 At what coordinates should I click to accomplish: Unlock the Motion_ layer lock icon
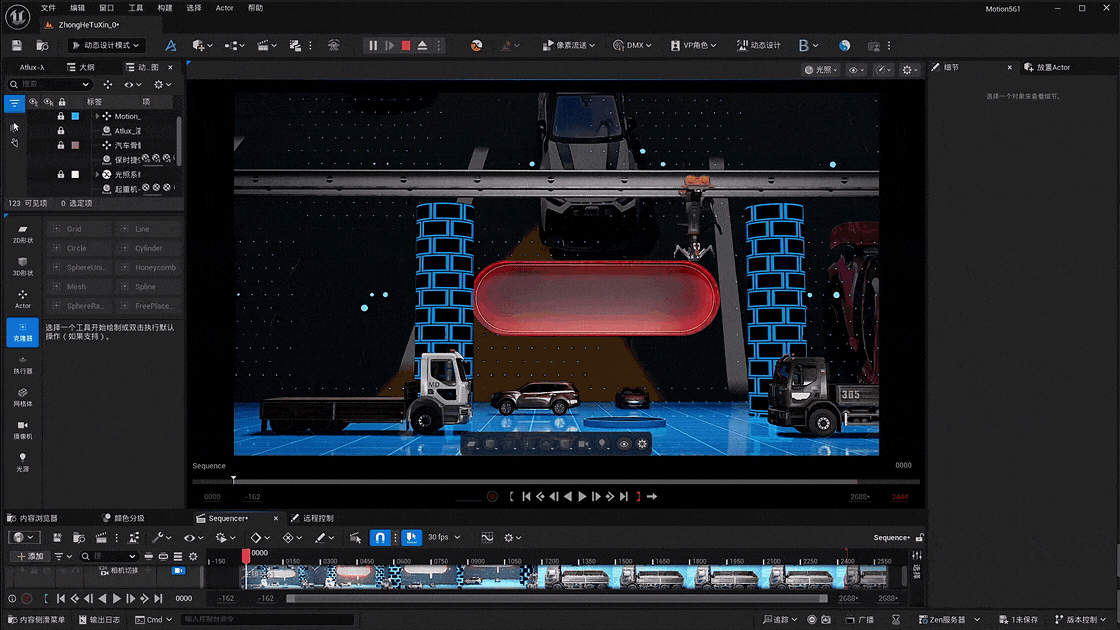(x=61, y=117)
